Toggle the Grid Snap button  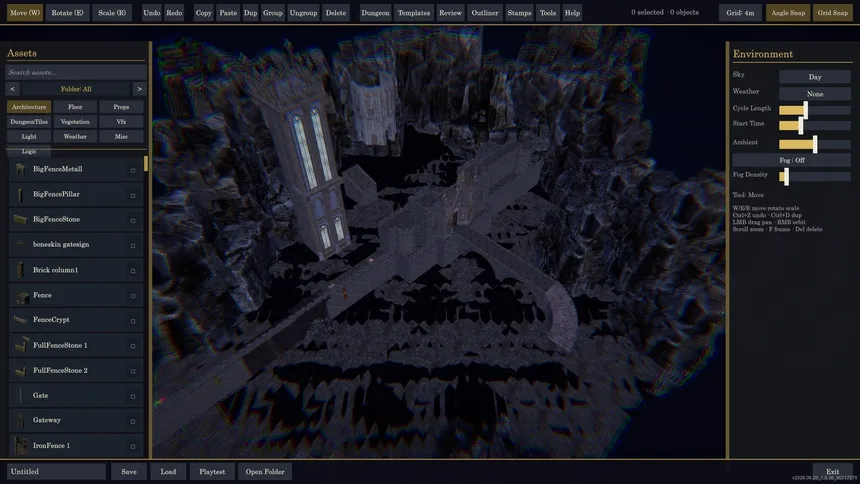point(832,13)
